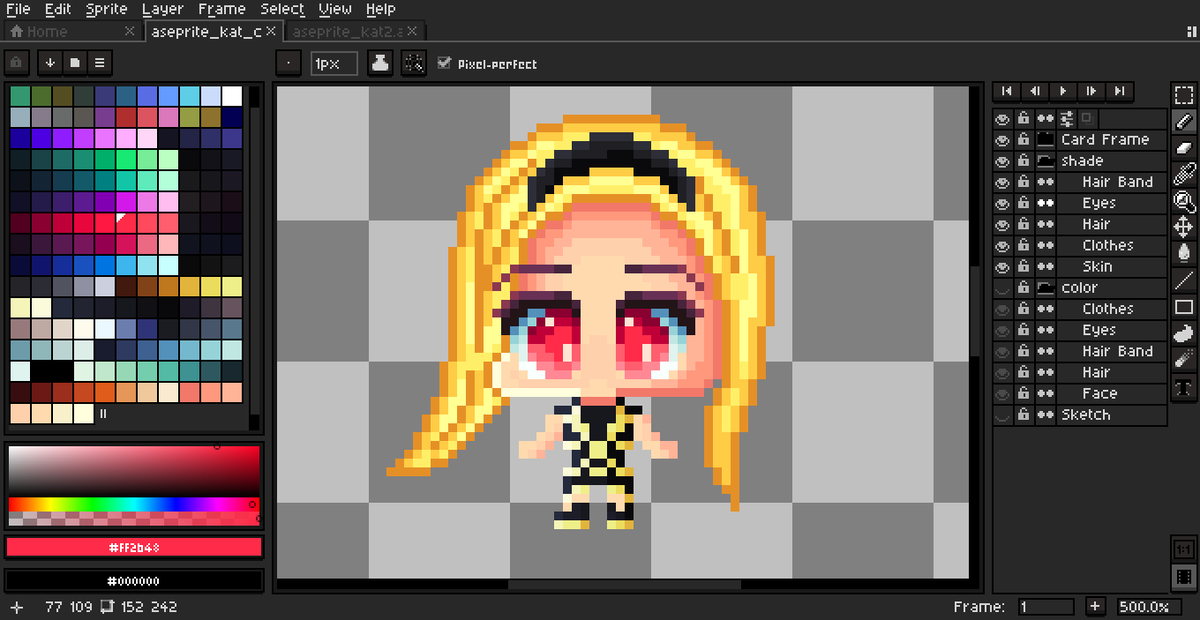The width and height of the screenshot is (1200, 620).
Task: Open the Layer menu
Action: pyautogui.click(x=162, y=9)
